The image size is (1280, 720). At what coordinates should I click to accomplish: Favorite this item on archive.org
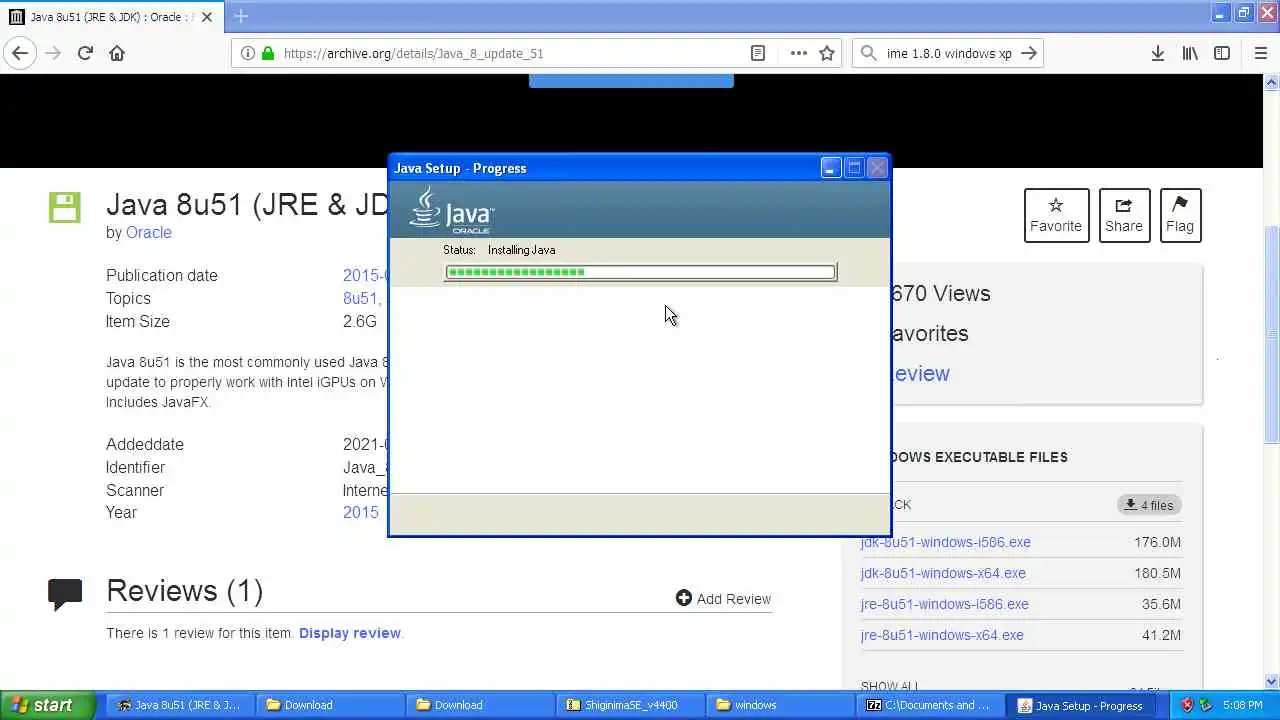1056,215
